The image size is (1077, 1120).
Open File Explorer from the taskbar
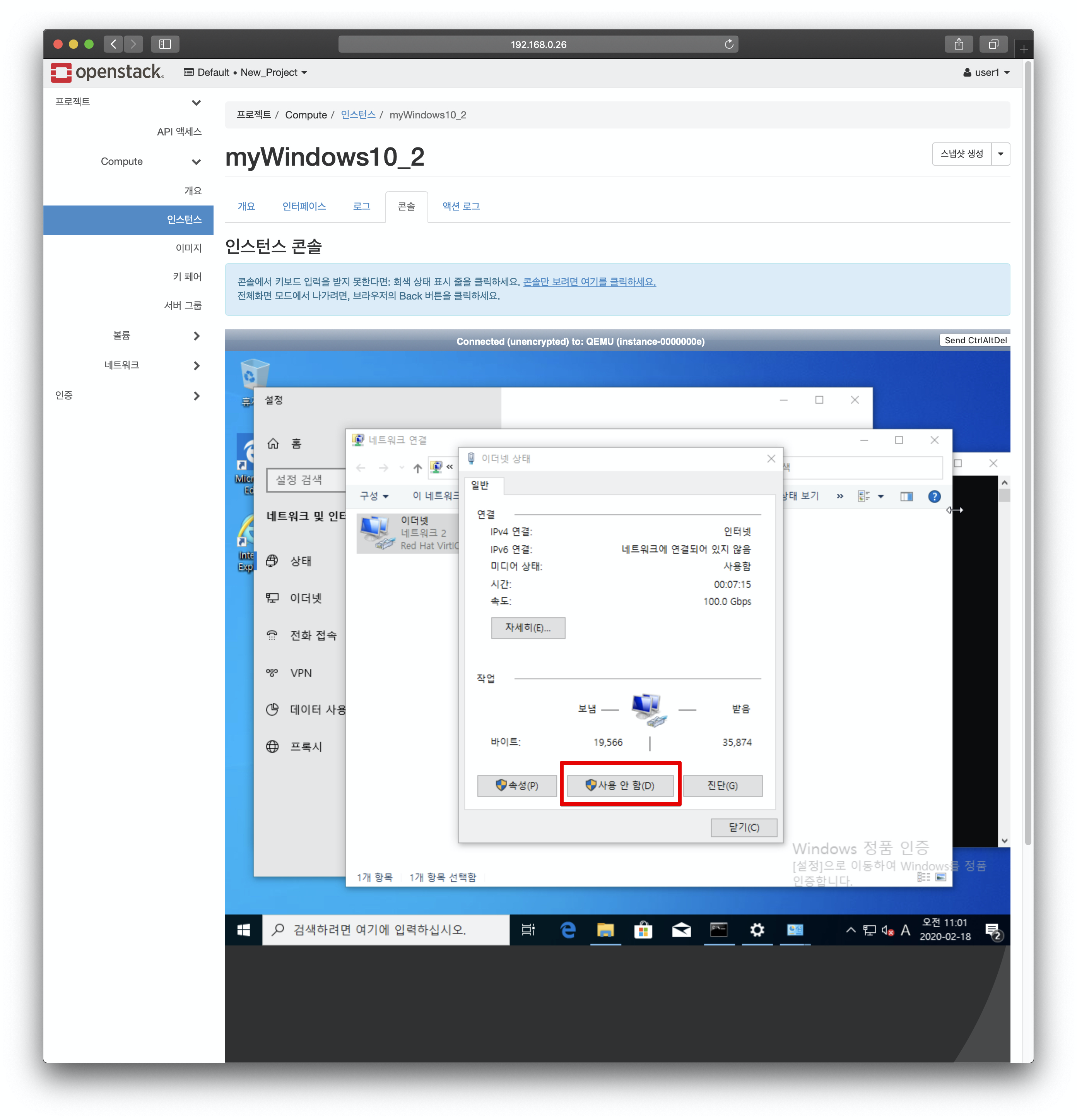point(605,930)
